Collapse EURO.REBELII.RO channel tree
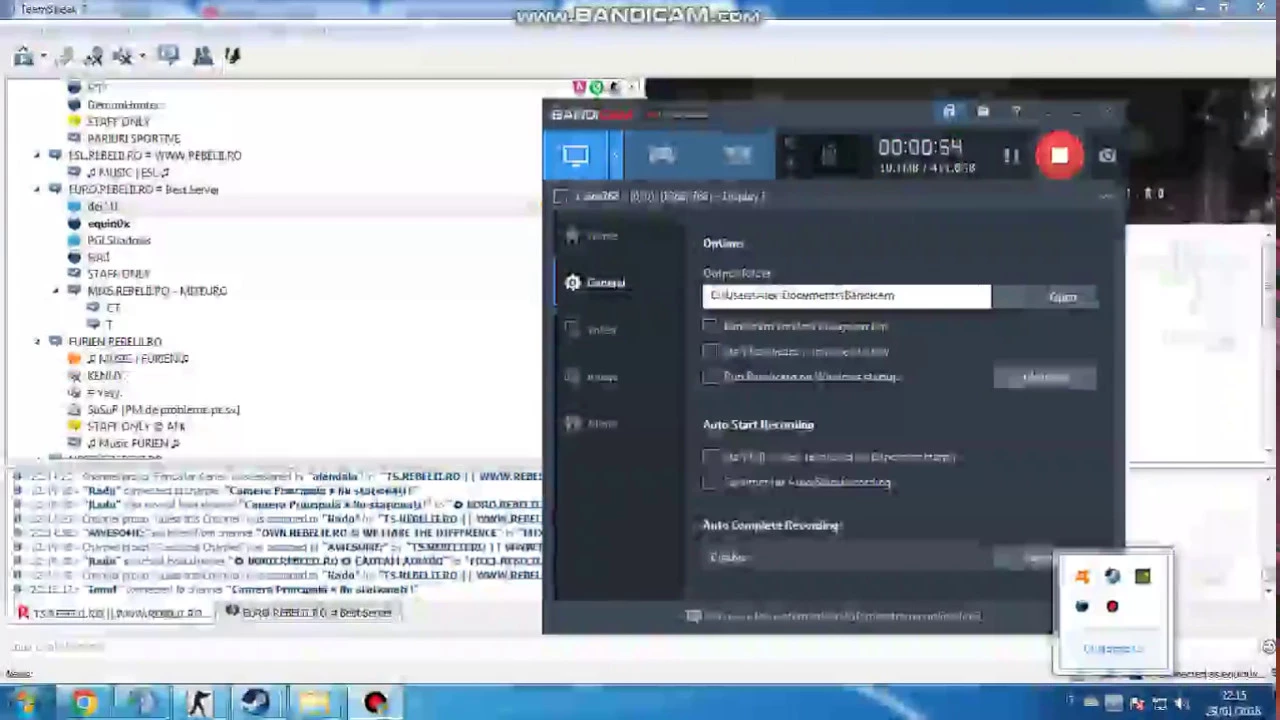Screen dimensions: 1280x720 click(x=38, y=190)
